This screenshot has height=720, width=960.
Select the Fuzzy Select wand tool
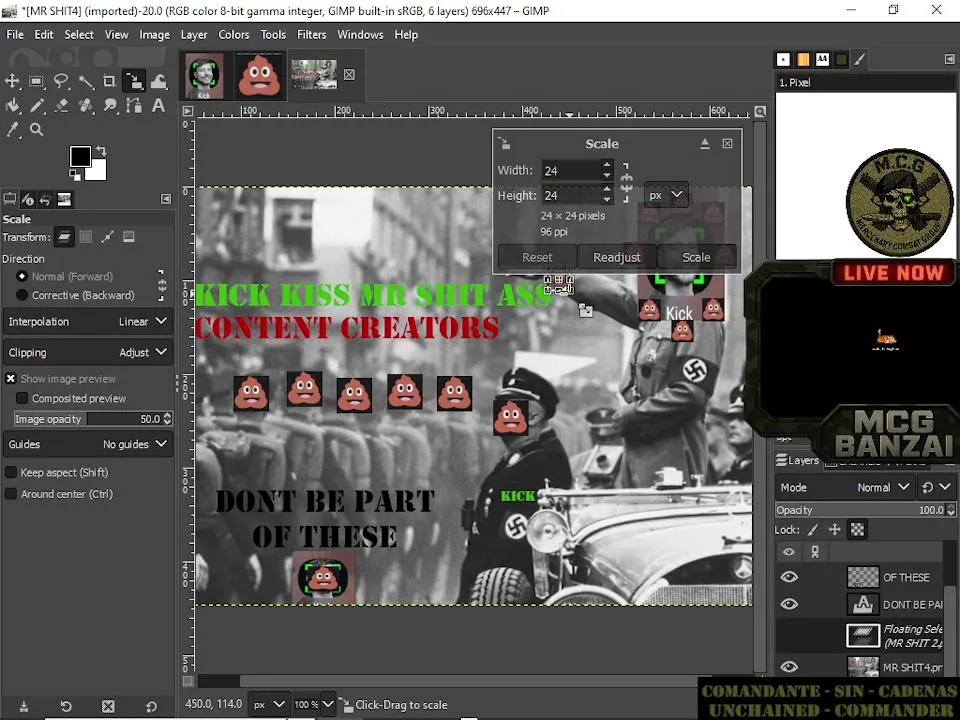(85, 81)
